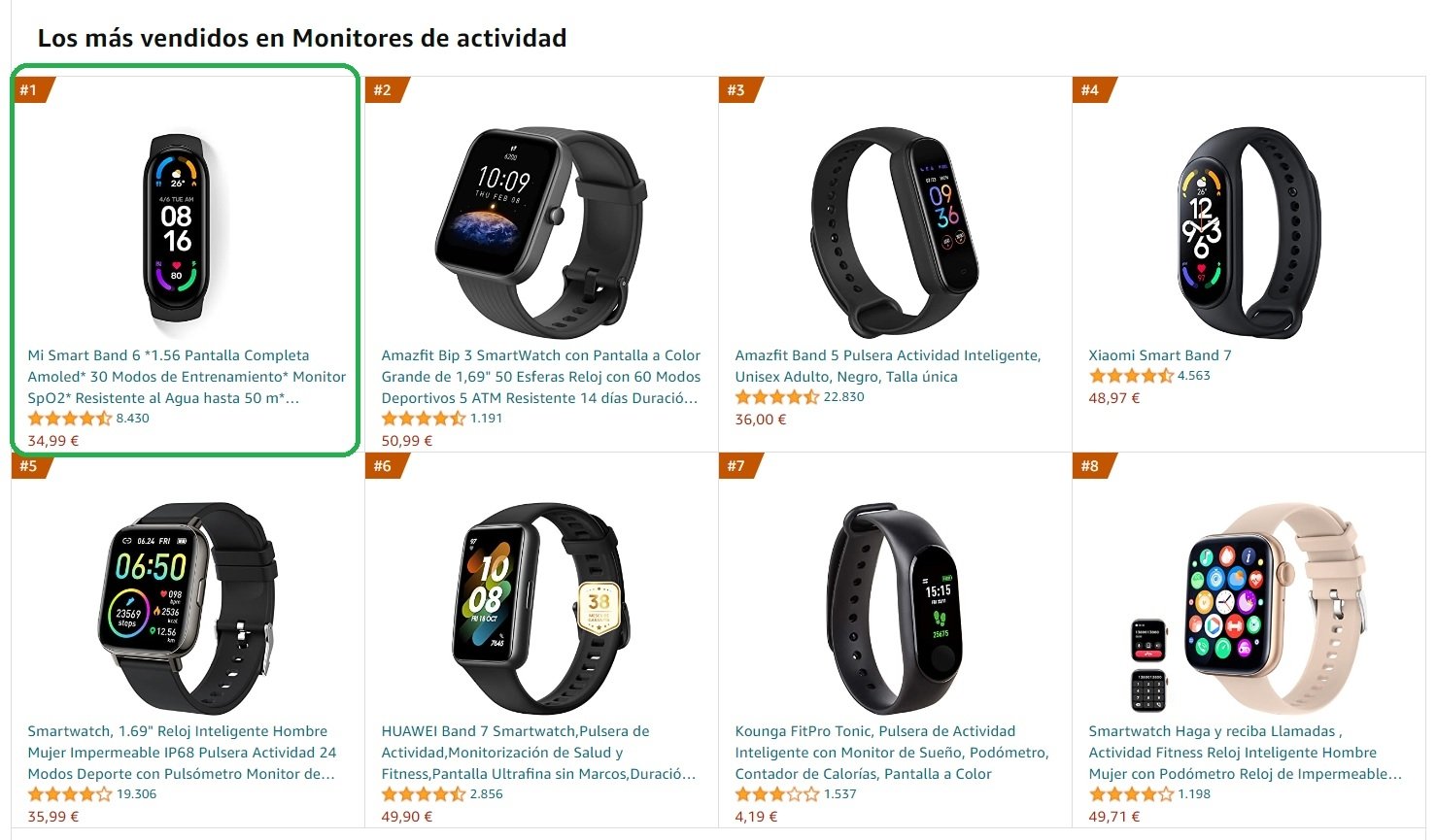
Task: Click the star rating of HUAWEI Band 7
Action: click(x=424, y=794)
